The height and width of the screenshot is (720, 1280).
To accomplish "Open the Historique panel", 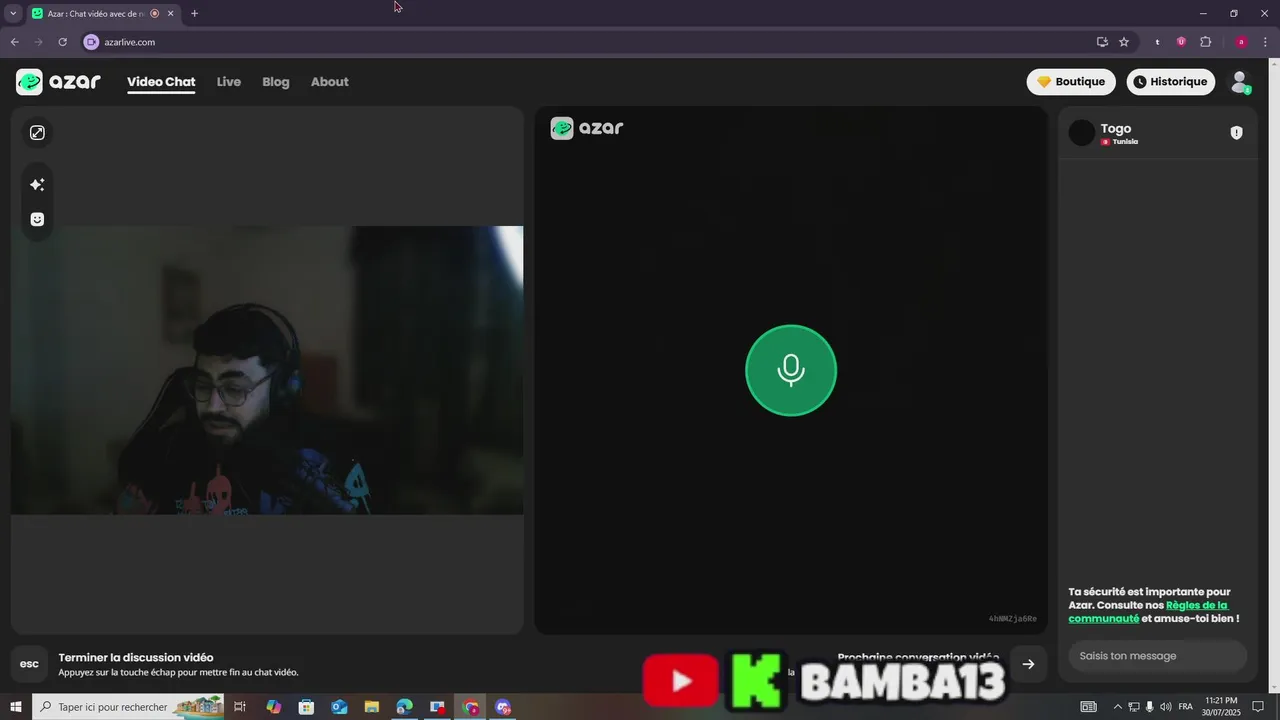I will click(x=1171, y=82).
